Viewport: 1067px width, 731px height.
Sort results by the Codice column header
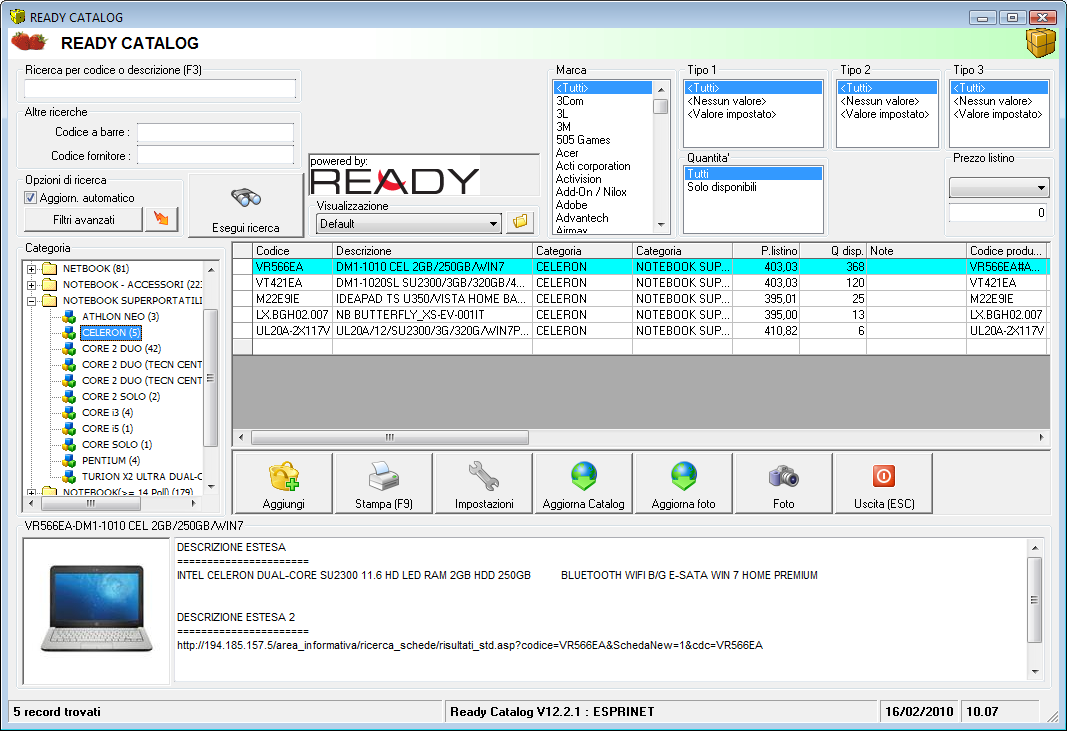coord(293,250)
